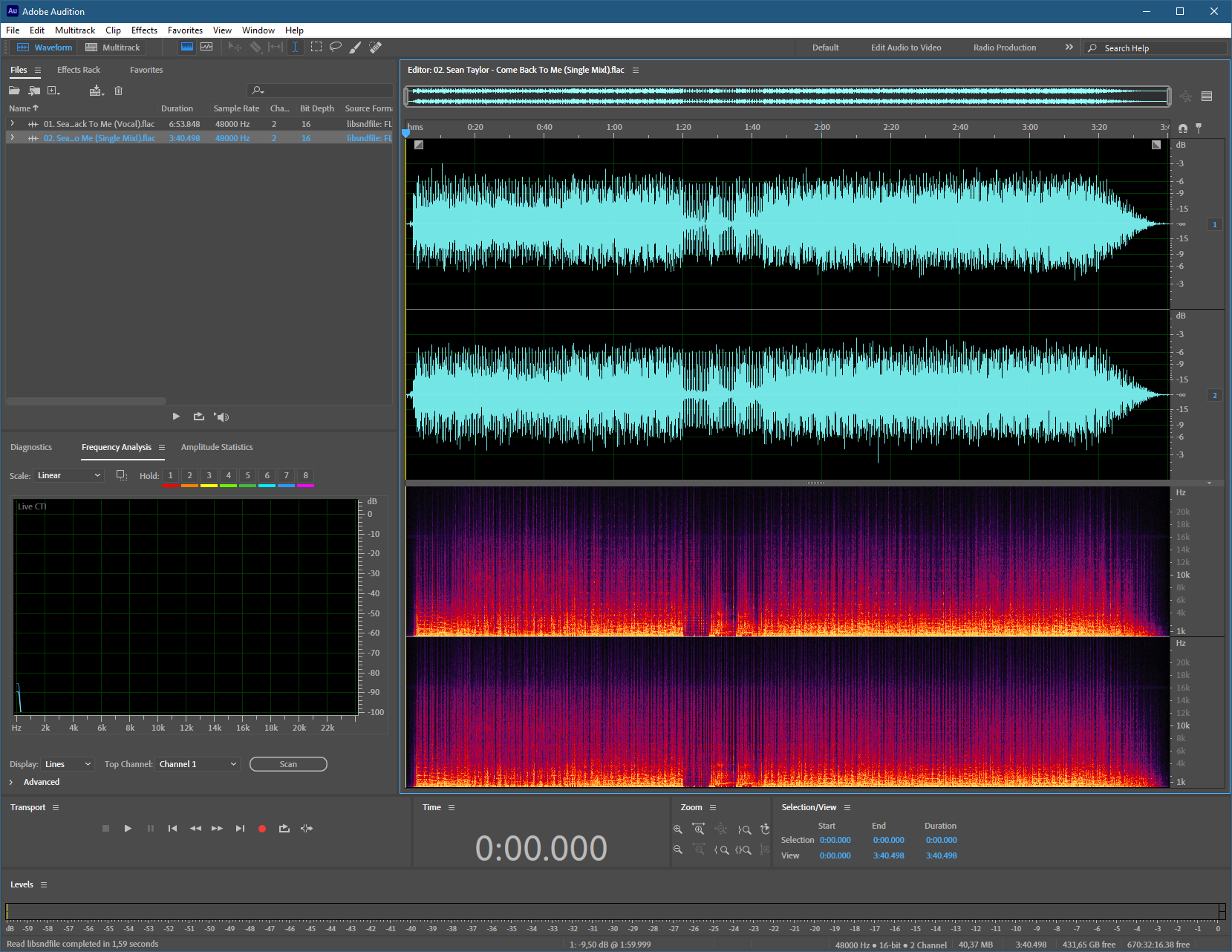This screenshot has width=1232, height=952.
Task: Click Zoom Out (Amplitude) icon
Action: coord(677,850)
